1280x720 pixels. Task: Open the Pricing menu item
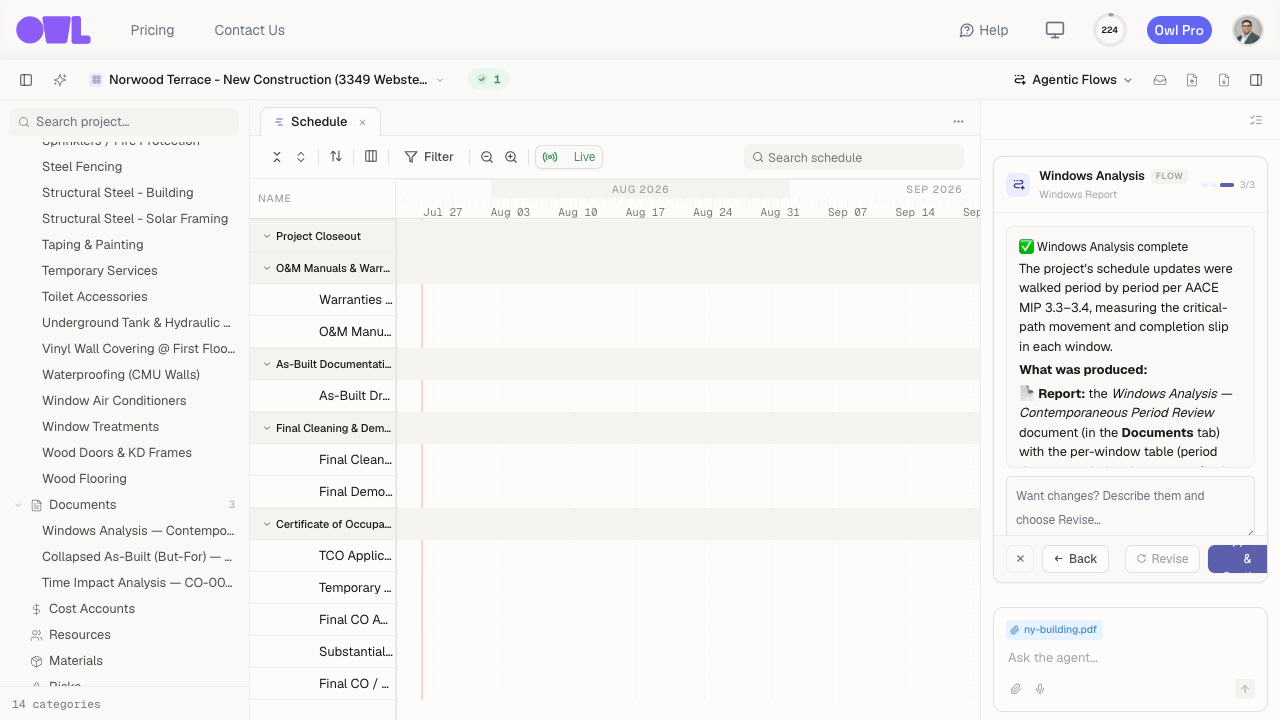point(152,30)
